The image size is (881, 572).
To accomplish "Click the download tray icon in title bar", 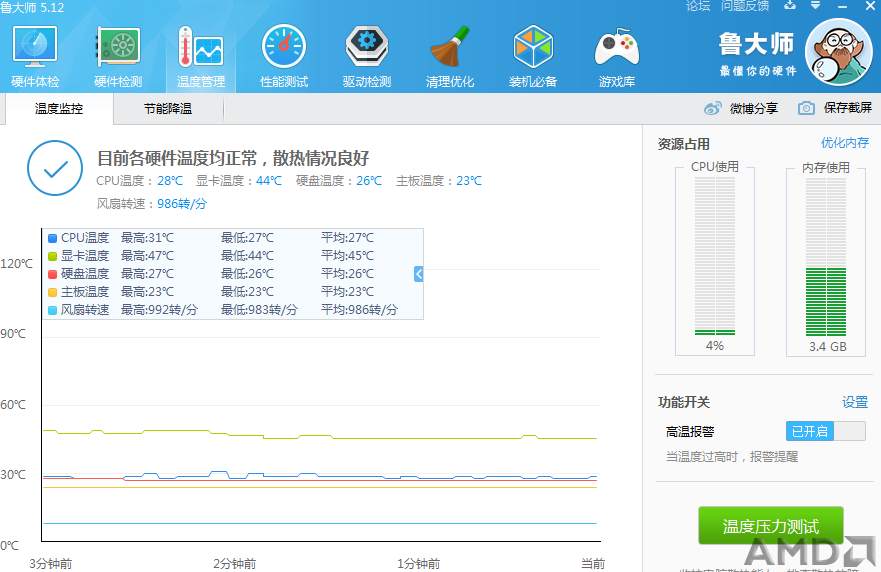I will point(790,5).
